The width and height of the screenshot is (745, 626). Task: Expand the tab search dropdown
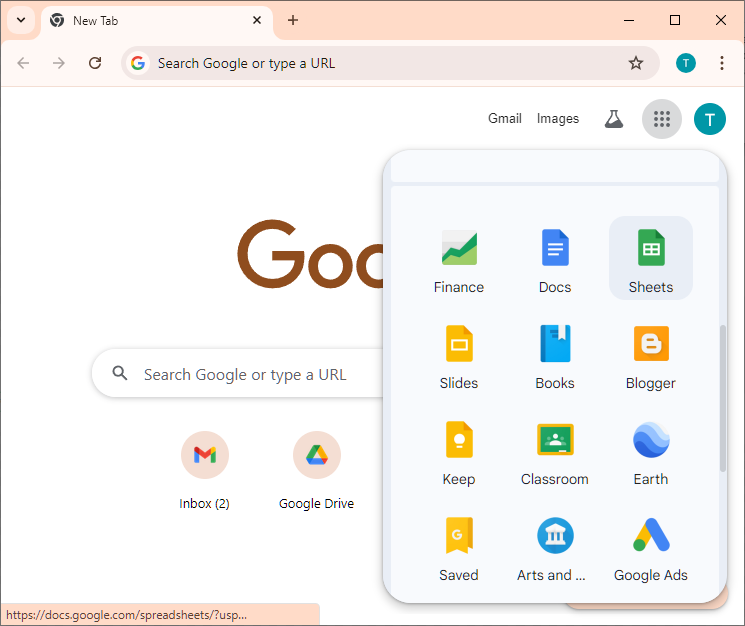pos(21,20)
